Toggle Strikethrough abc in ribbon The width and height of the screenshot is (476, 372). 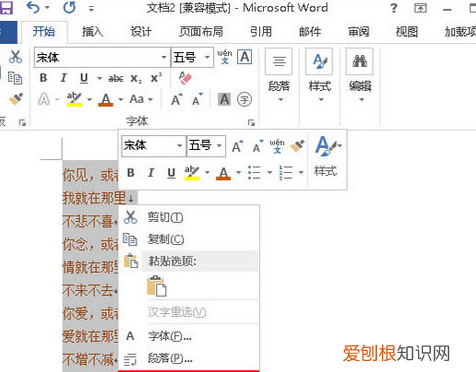coord(116,79)
